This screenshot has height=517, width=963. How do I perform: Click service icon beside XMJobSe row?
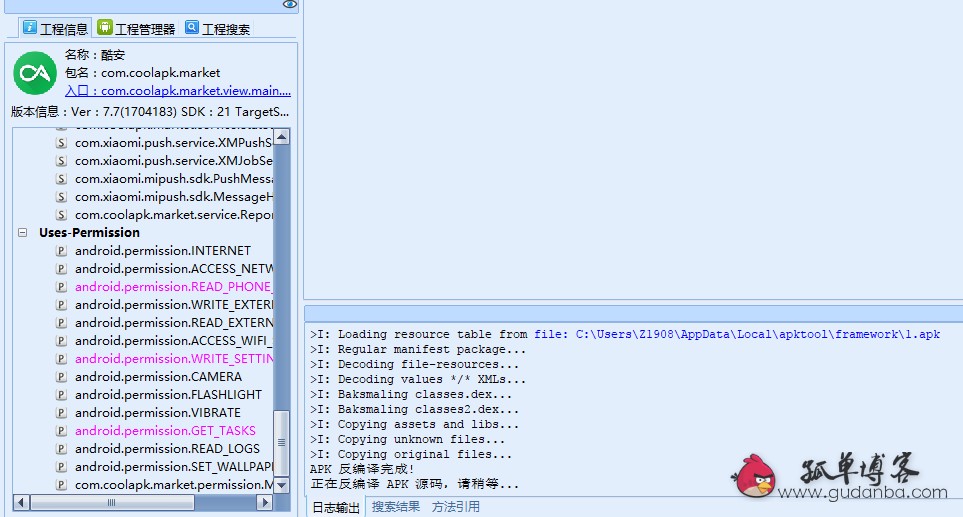(61, 161)
